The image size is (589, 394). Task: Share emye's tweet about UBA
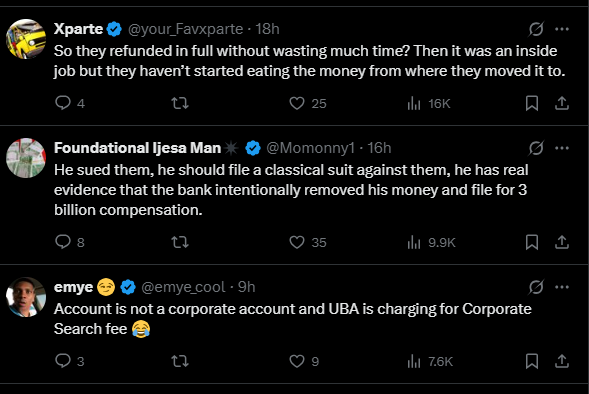point(562,361)
